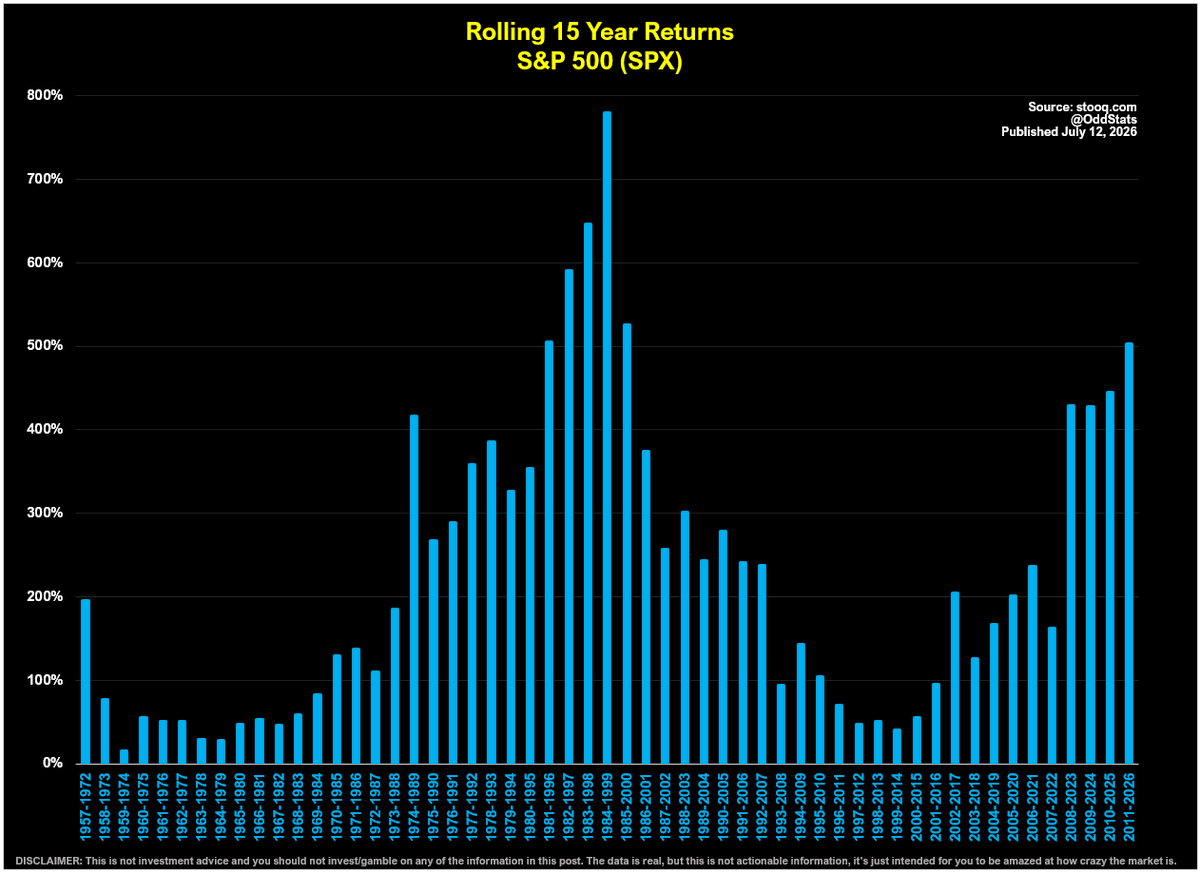Click the 800% y-axis label
This screenshot has height=874, width=1200.
point(45,96)
